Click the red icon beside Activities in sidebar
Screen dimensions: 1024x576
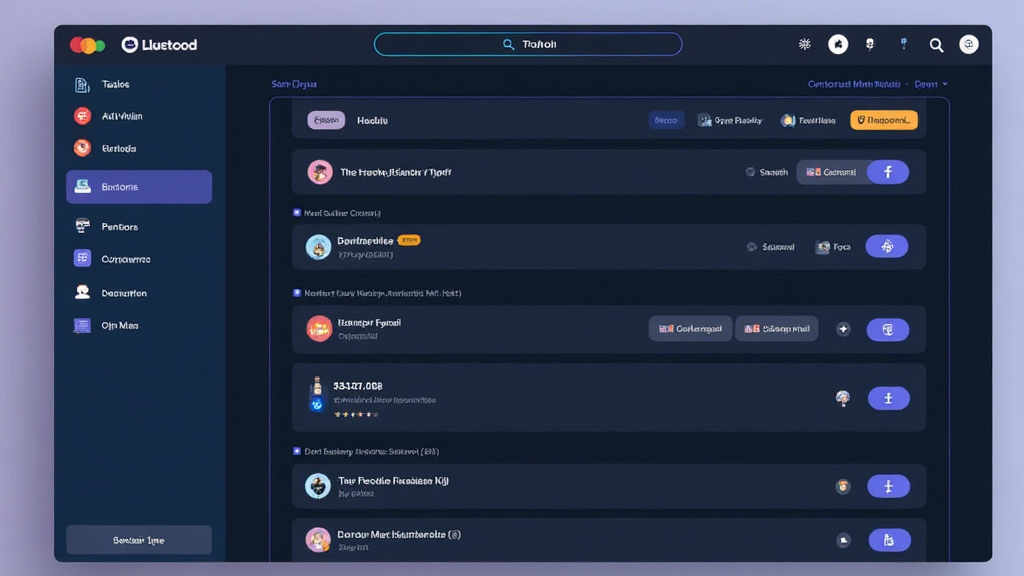pos(82,116)
